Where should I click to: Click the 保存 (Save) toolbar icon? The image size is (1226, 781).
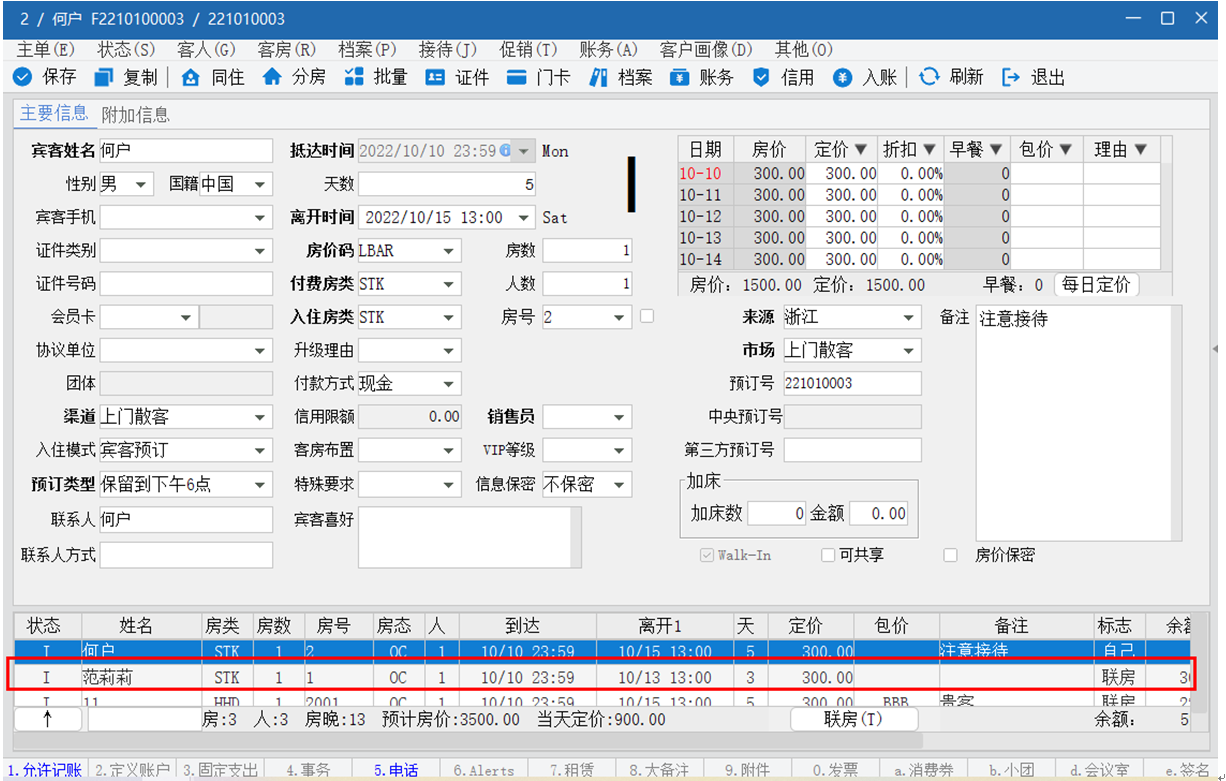click(x=22, y=77)
